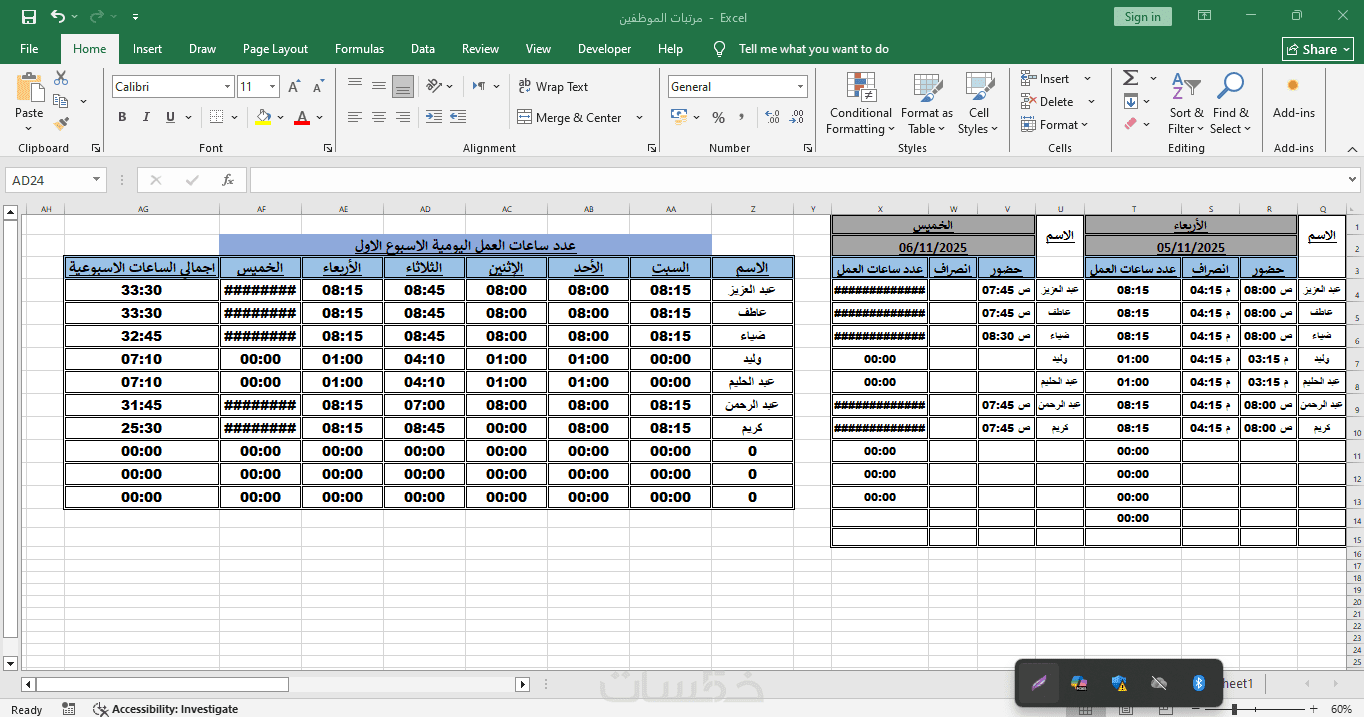This screenshot has height=717, width=1364.
Task: Click the Copy icon in Clipboard
Action: [x=61, y=101]
